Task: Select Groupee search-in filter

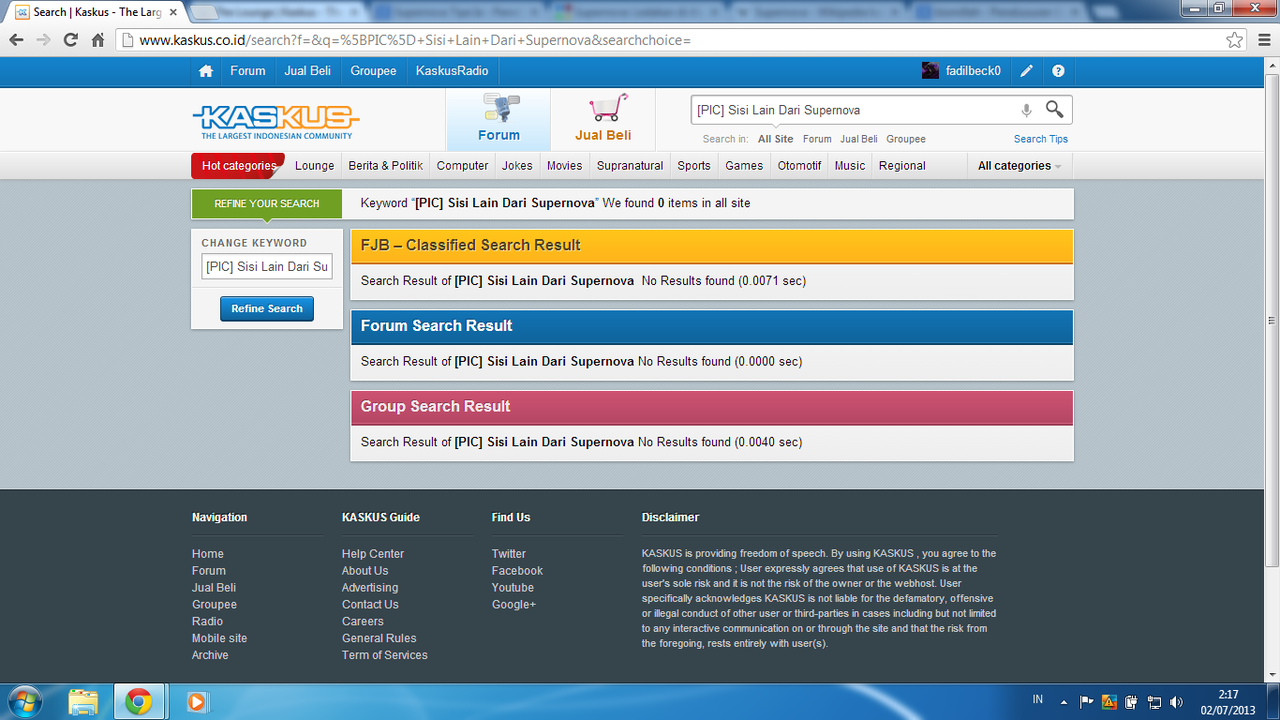Action: point(906,139)
